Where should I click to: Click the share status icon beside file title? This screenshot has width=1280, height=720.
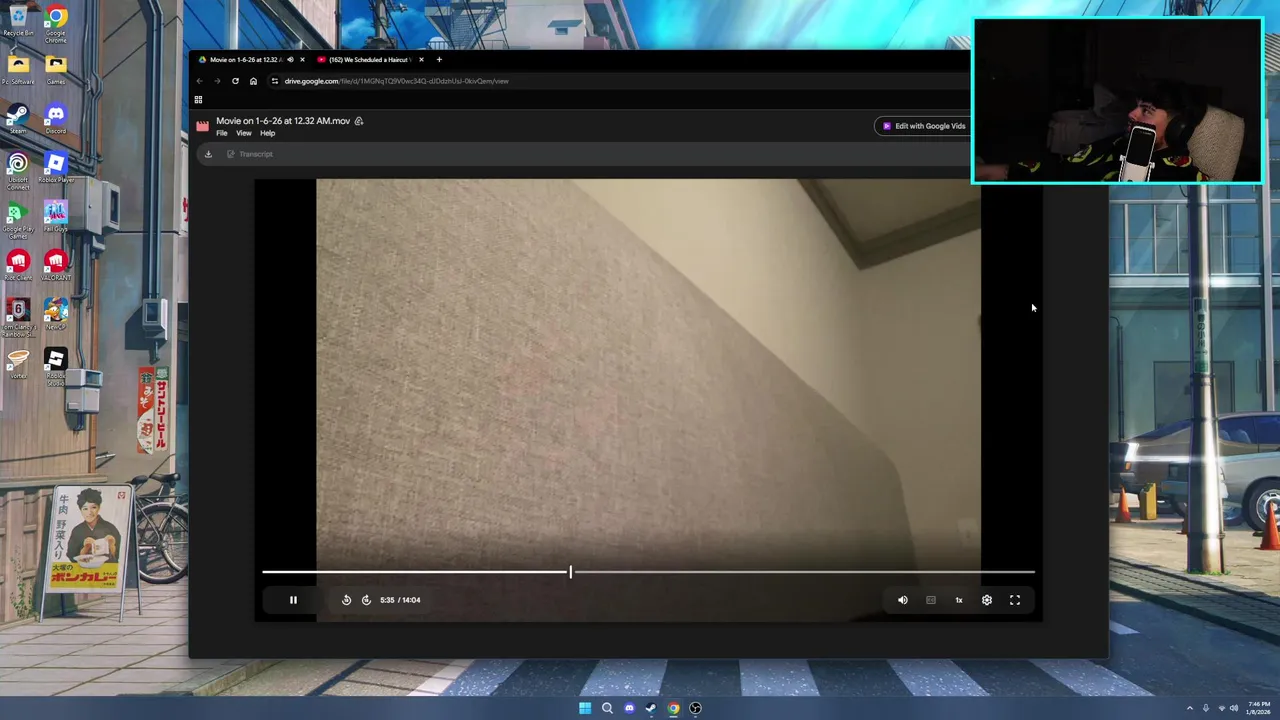tap(359, 121)
